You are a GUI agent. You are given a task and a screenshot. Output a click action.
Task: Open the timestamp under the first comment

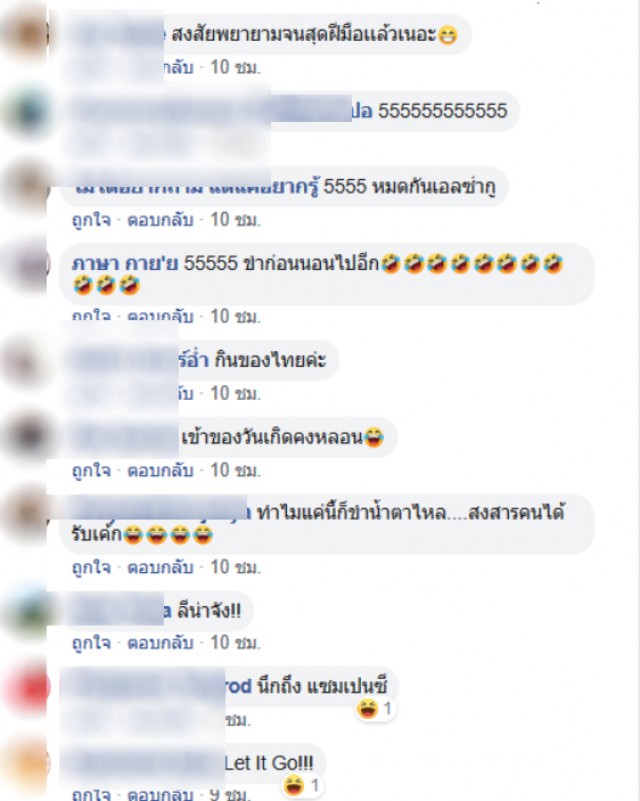[x=235, y=67]
